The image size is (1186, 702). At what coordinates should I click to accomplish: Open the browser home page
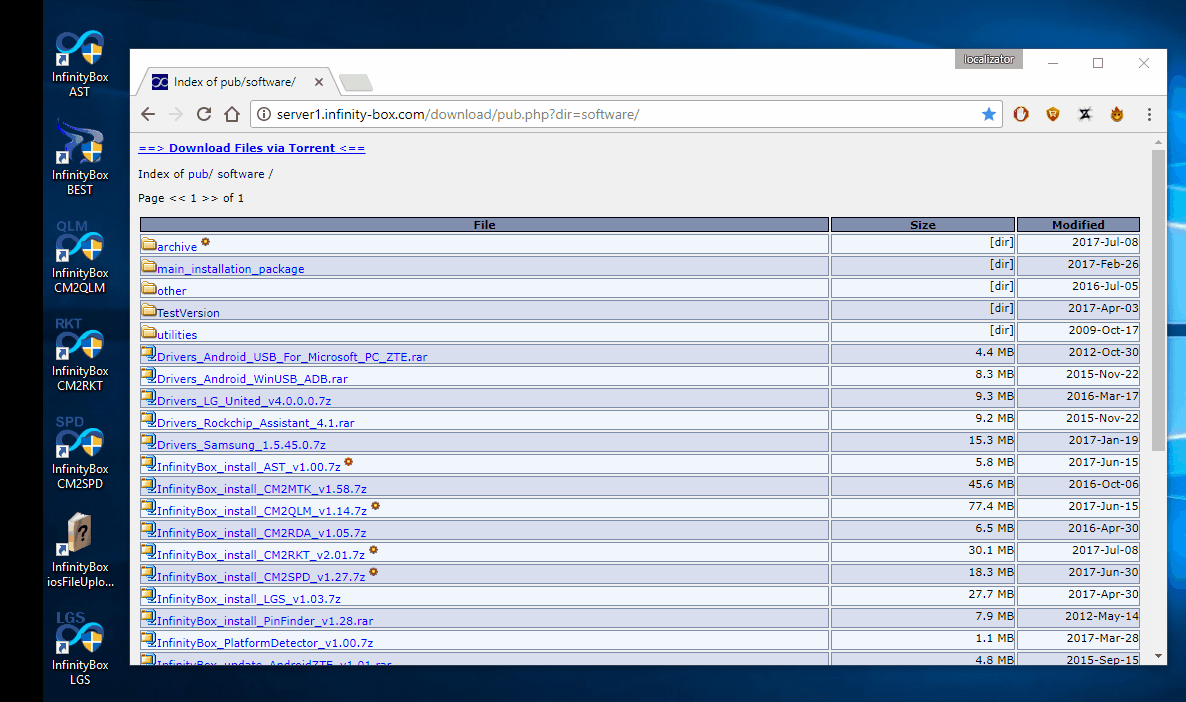pos(232,114)
